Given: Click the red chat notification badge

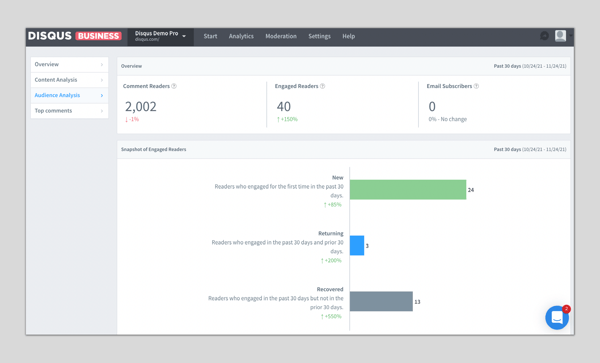Looking at the screenshot, I should (x=566, y=309).
